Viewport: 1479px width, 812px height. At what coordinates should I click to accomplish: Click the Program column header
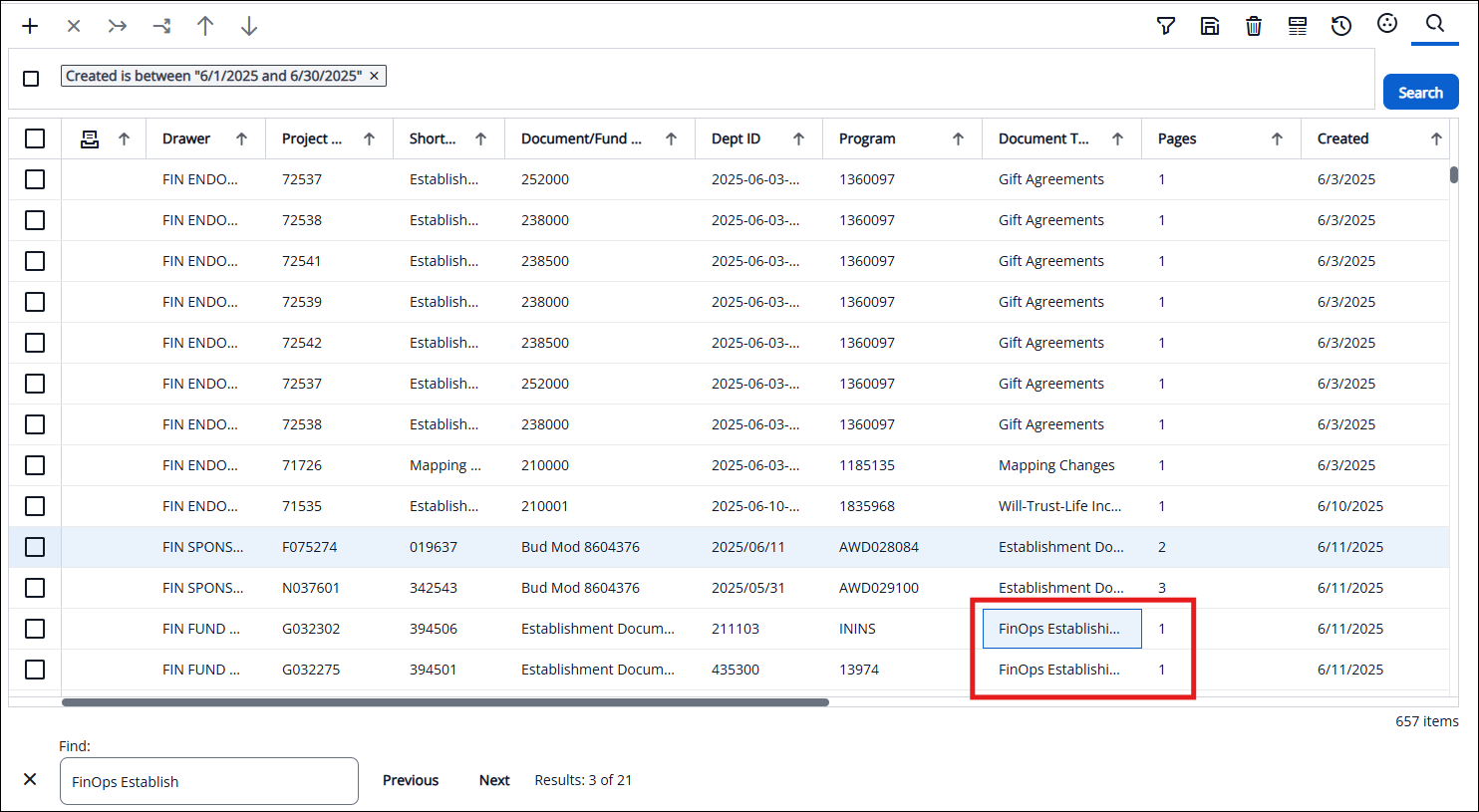click(x=867, y=139)
